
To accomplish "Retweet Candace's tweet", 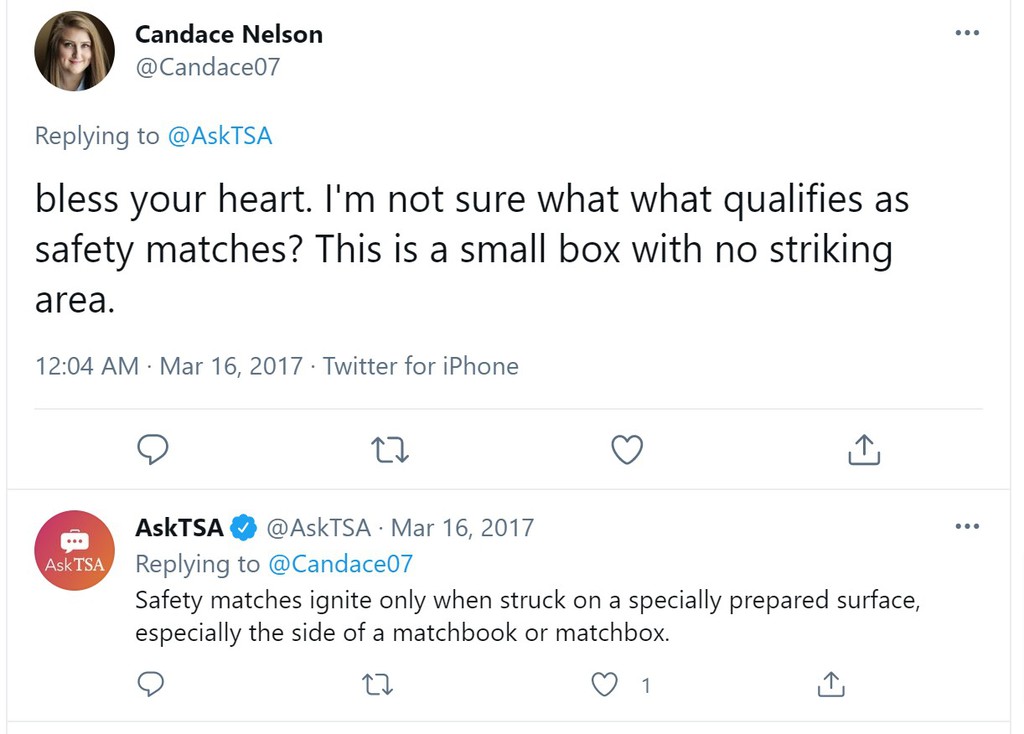I will click(389, 450).
